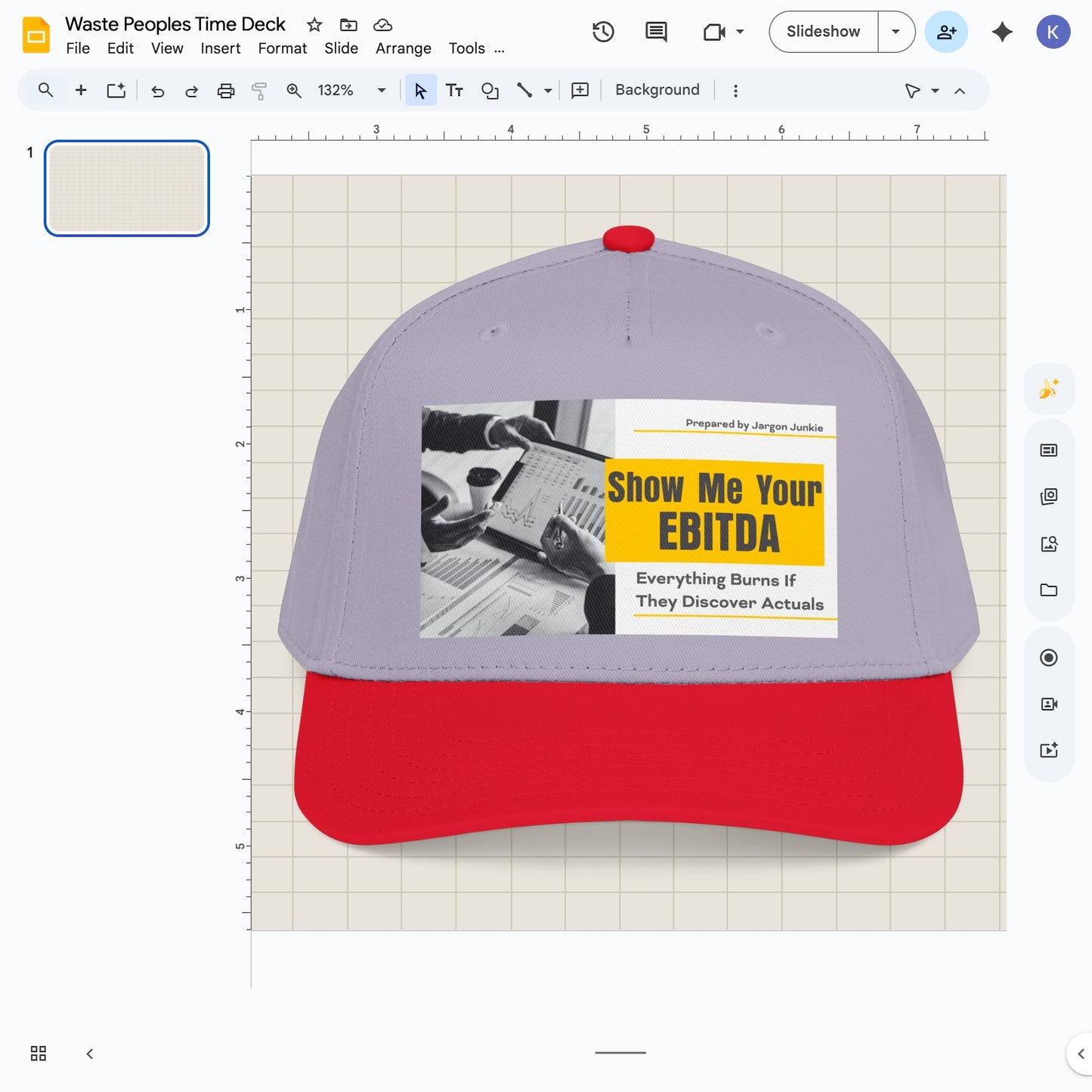Select slide 1 thumbnail in filmstrip
This screenshot has height=1092, width=1092.
tap(127, 188)
